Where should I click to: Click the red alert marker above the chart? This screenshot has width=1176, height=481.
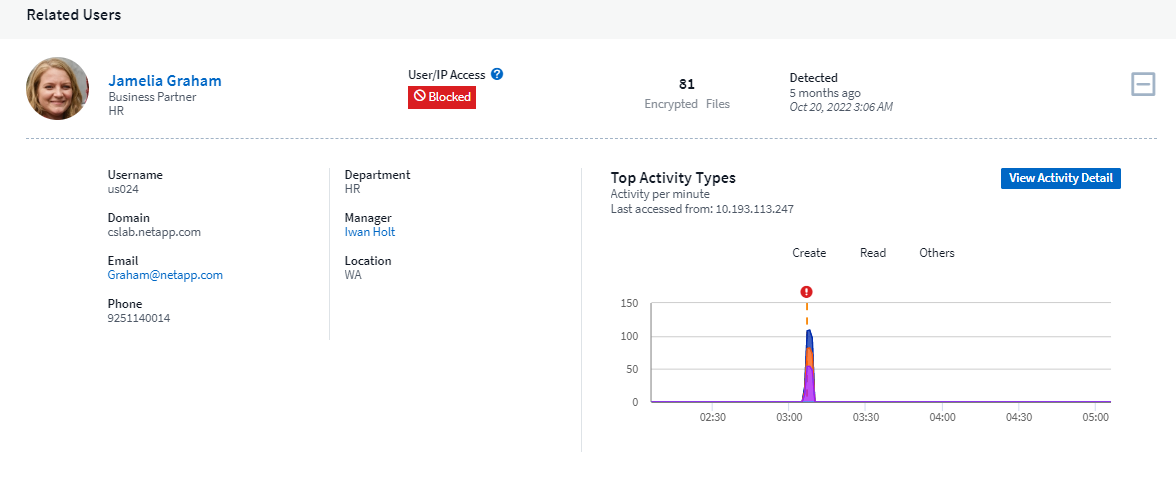coord(807,292)
